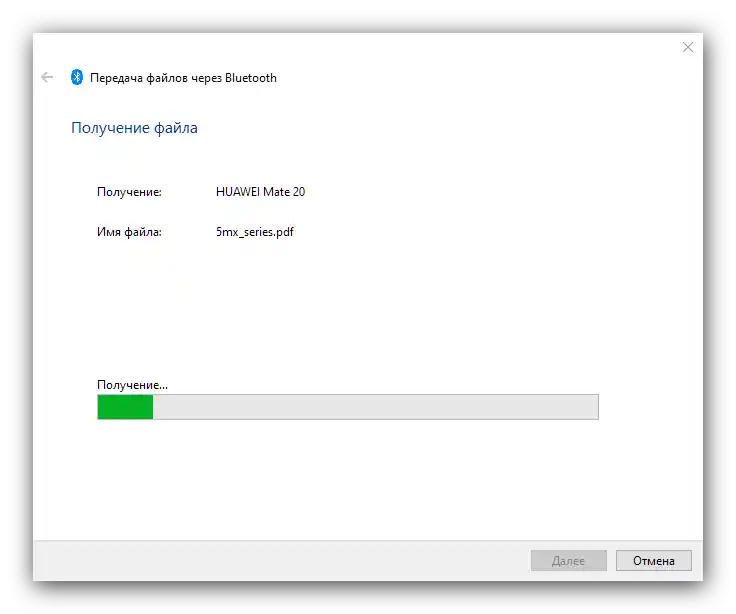This screenshot has width=736, height=614.
Task: Click the green file receiving progress bar
Action: coord(348,407)
